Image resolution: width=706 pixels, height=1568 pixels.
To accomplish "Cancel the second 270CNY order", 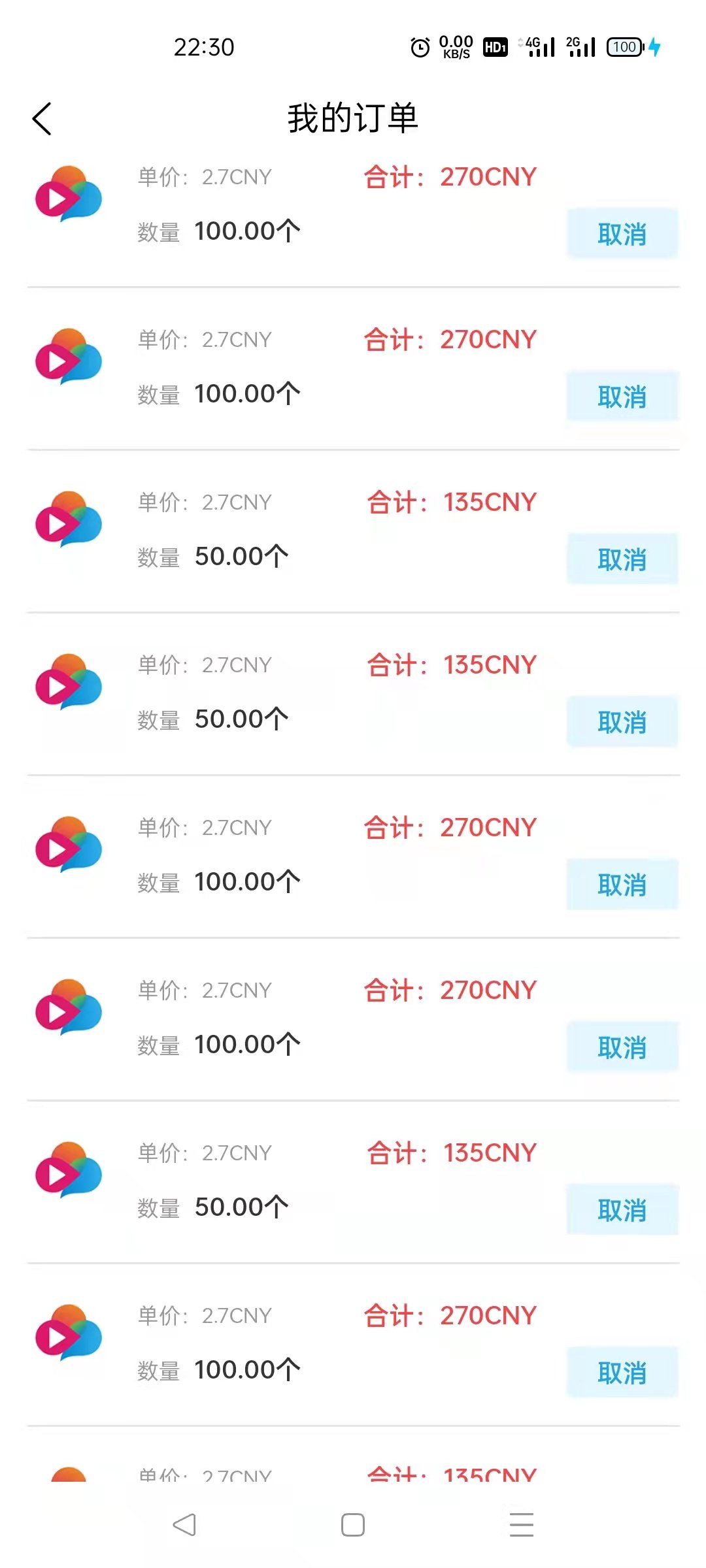I will [x=622, y=396].
